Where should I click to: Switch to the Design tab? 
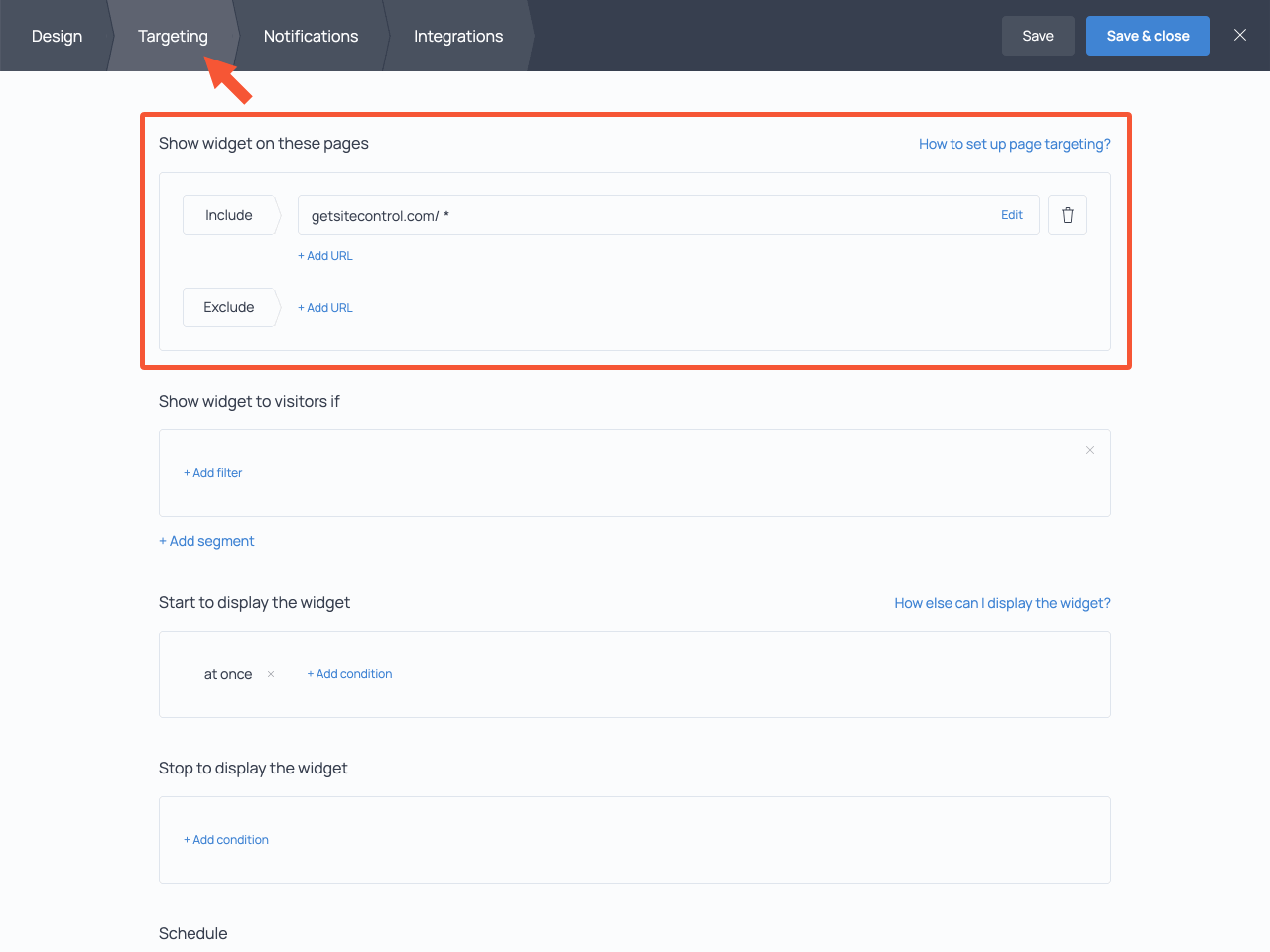[x=57, y=36]
